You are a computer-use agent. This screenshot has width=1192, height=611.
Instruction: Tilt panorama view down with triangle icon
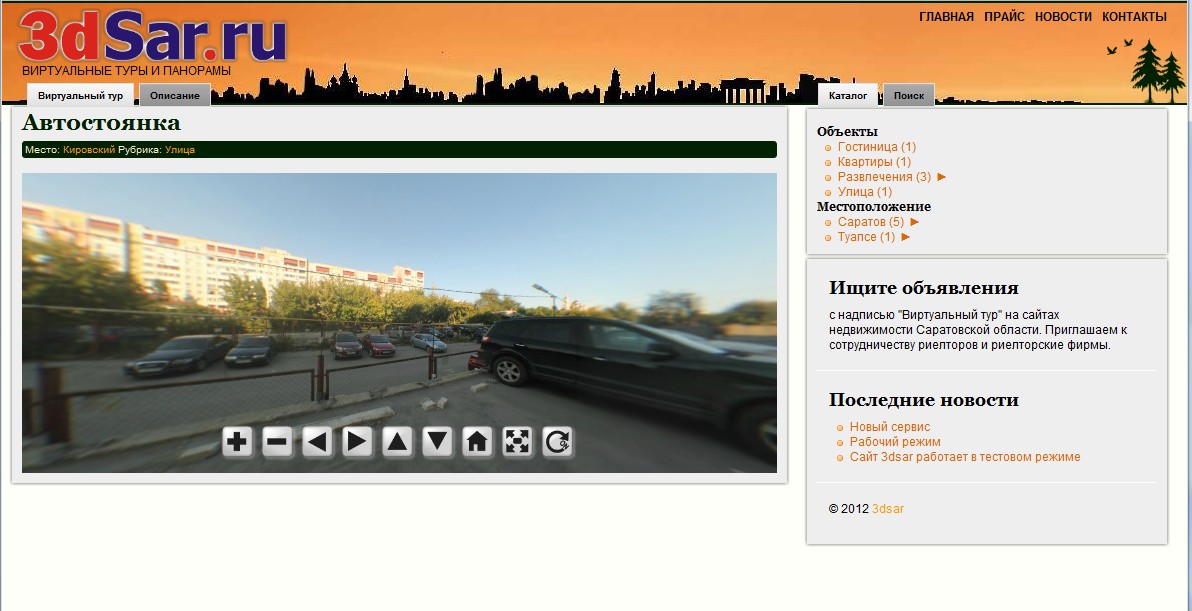[437, 442]
